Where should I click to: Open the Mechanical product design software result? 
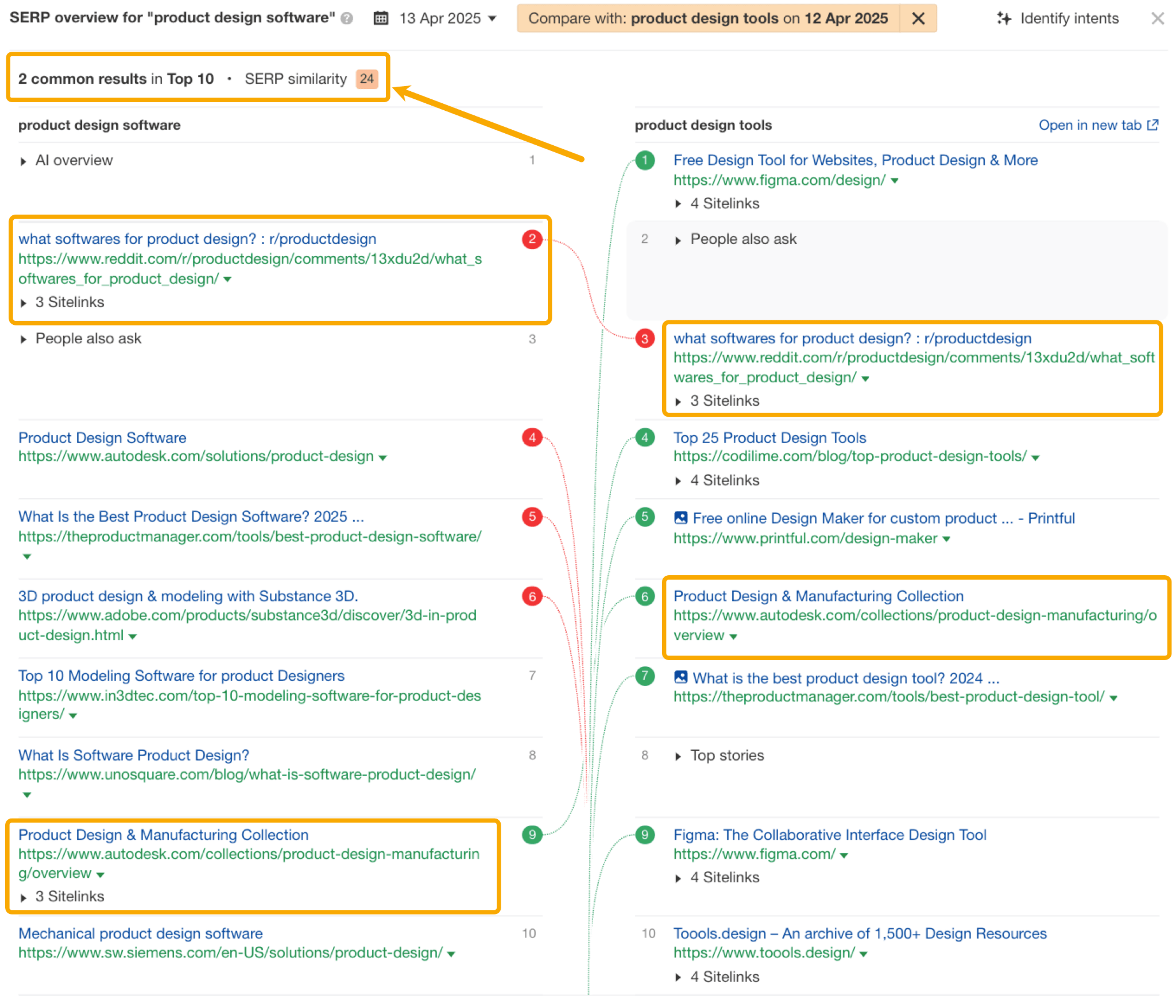(x=140, y=933)
